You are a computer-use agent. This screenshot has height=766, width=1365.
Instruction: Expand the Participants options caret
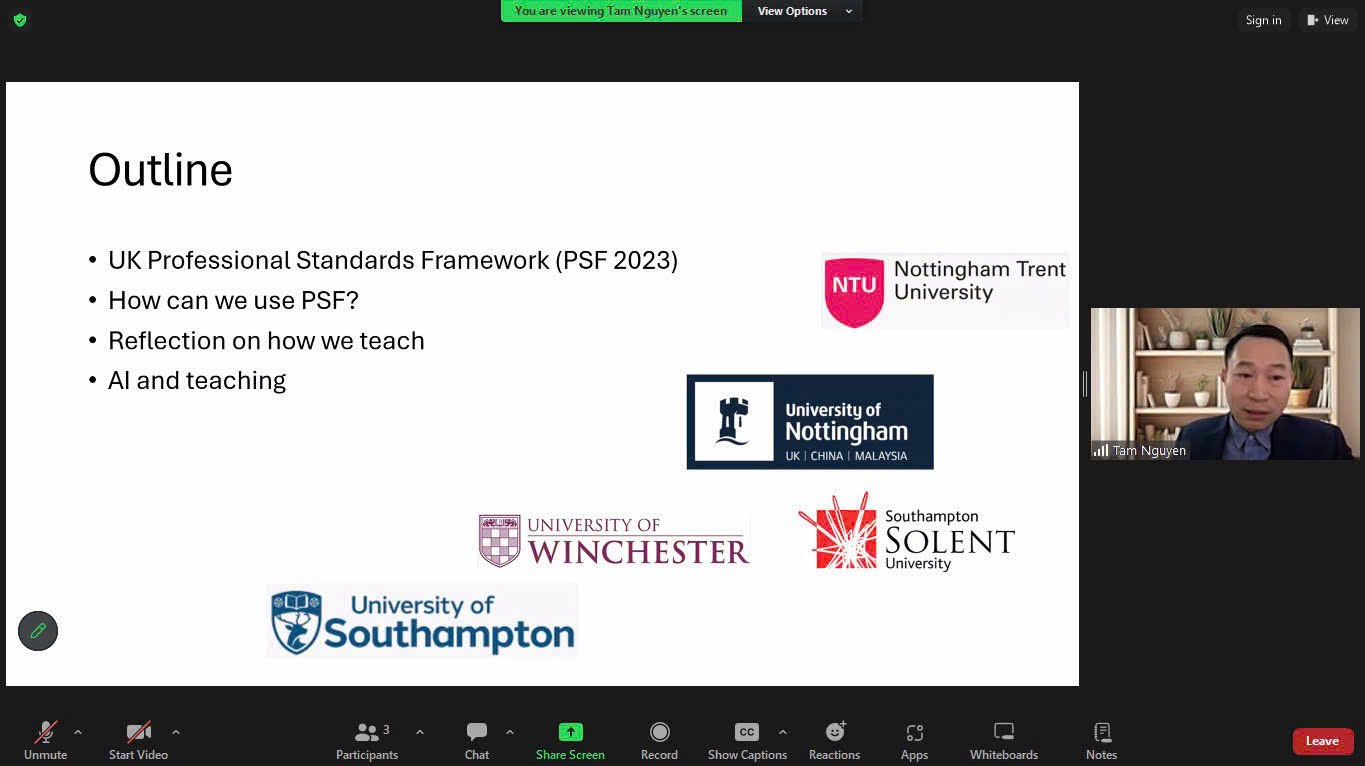(420, 732)
